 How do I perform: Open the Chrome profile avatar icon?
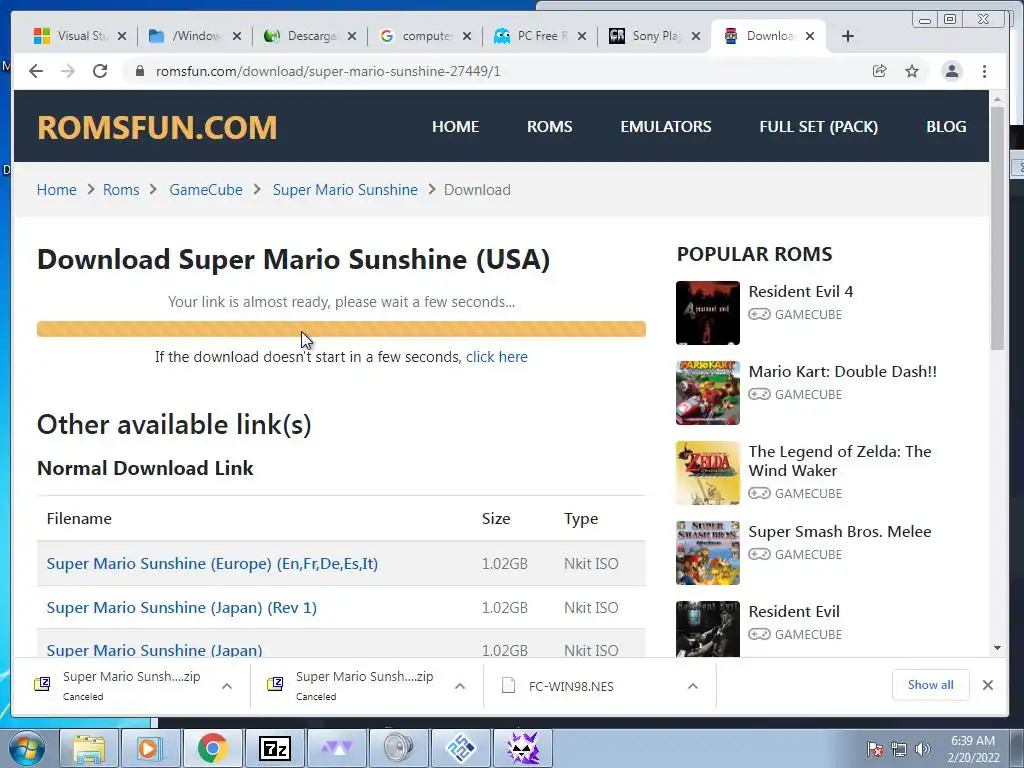click(952, 71)
